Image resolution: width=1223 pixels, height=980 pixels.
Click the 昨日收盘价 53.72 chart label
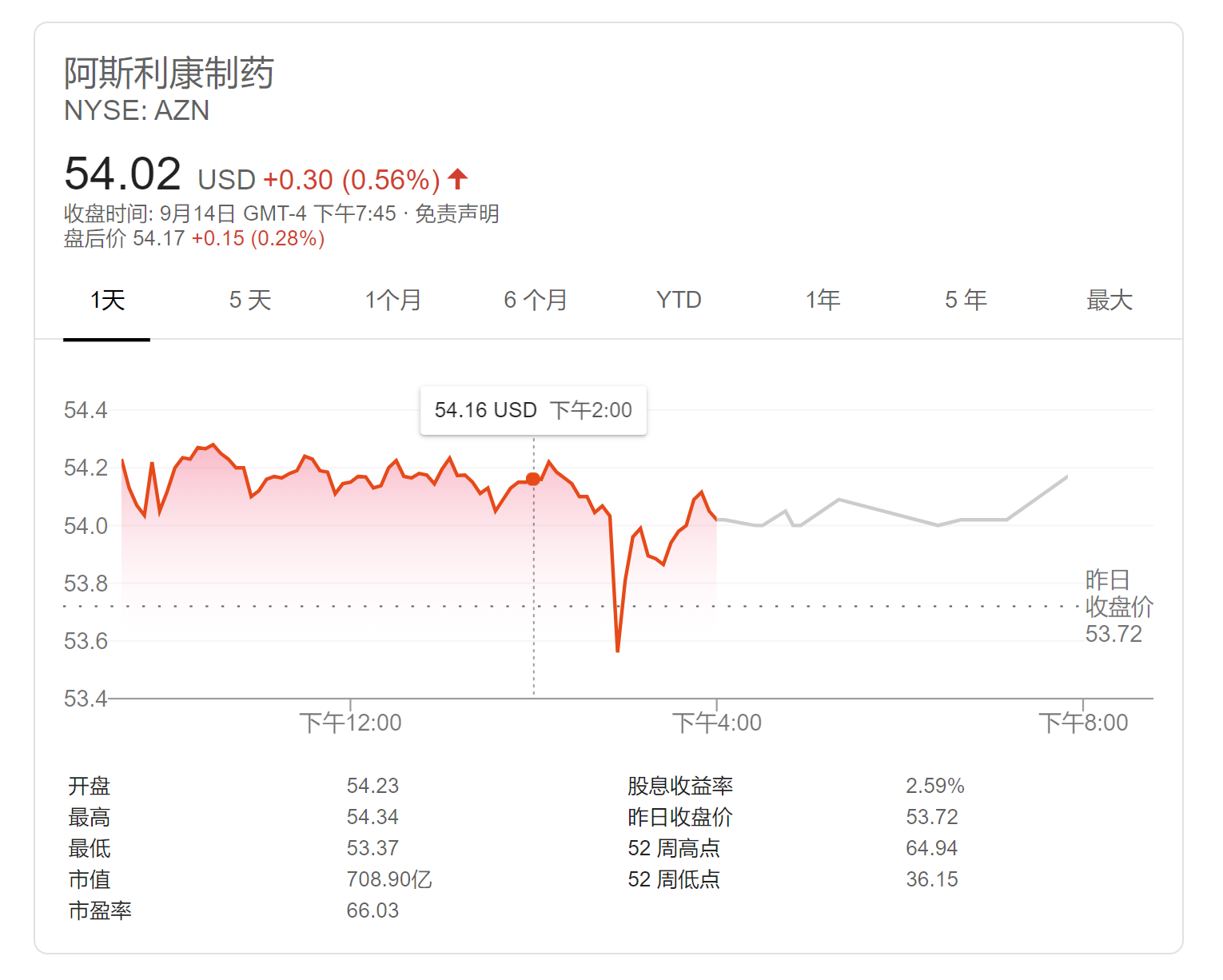tap(1119, 607)
